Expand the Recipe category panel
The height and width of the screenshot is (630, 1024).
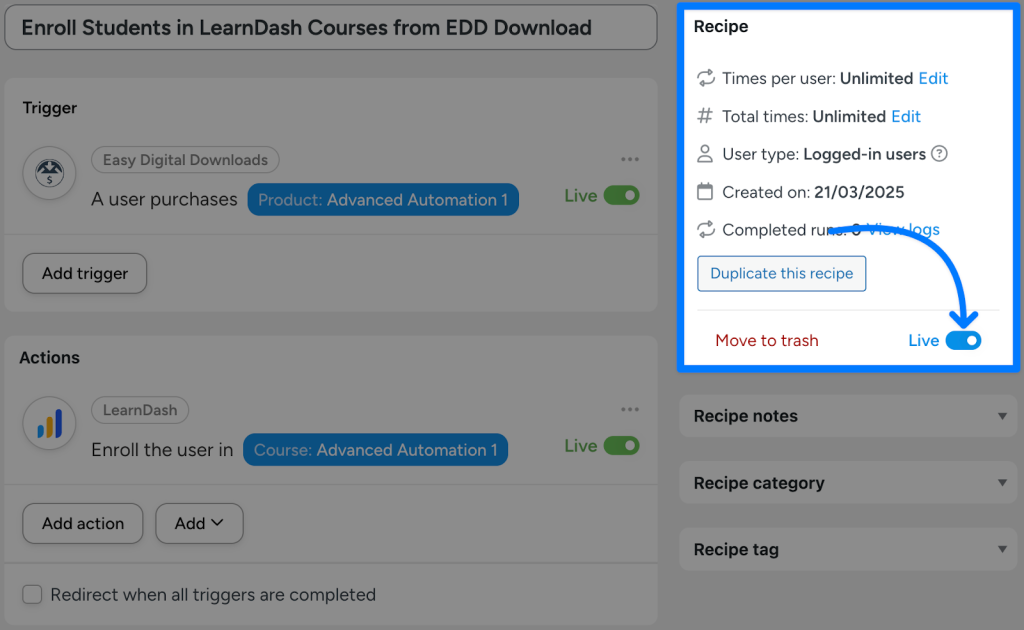[x=848, y=482]
